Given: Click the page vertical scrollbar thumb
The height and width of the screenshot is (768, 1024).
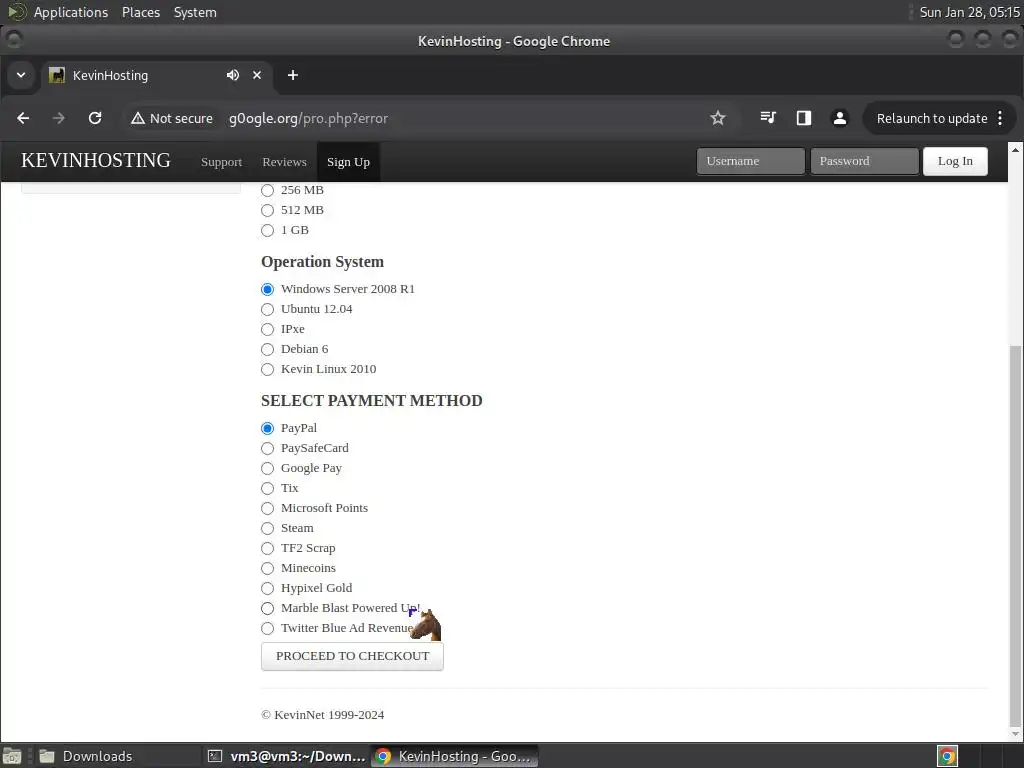Looking at the screenshot, I should point(1015,536).
